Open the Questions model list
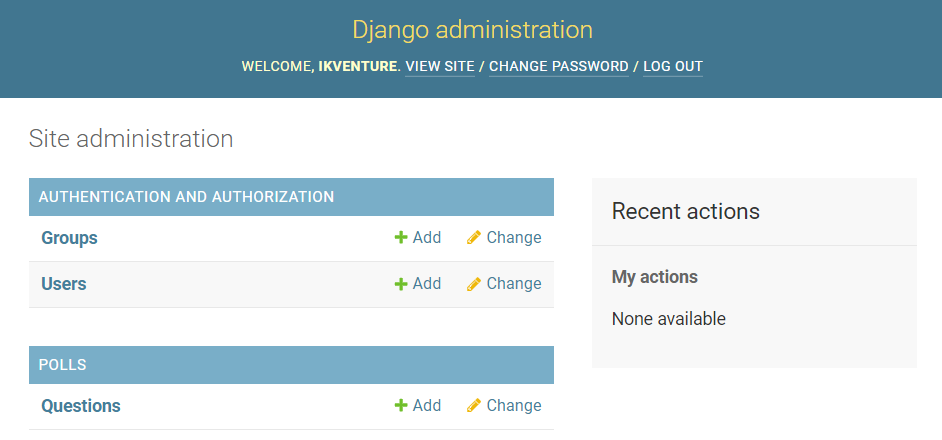Viewport: 942px width, 440px height. pyautogui.click(x=81, y=406)
